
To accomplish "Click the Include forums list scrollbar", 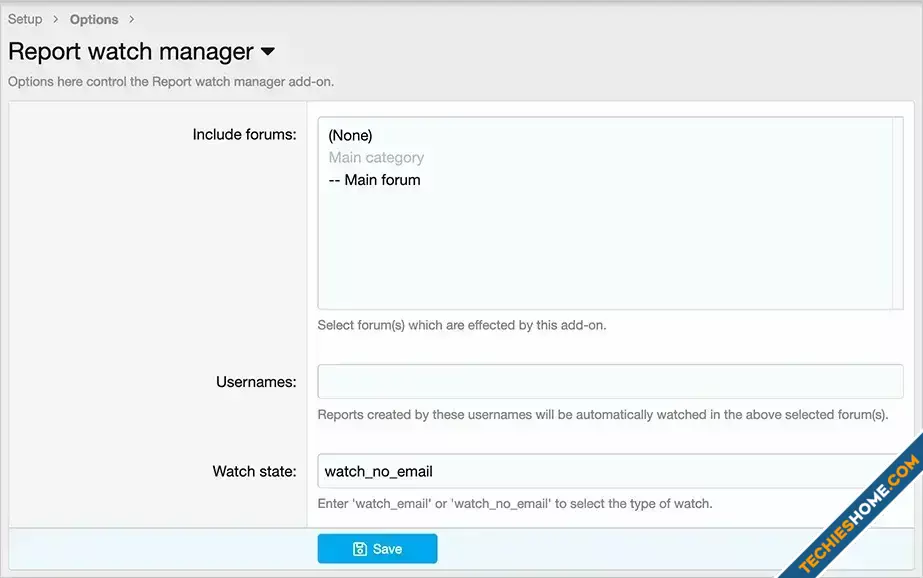I will pyautogui.click(x=897, y=212).
